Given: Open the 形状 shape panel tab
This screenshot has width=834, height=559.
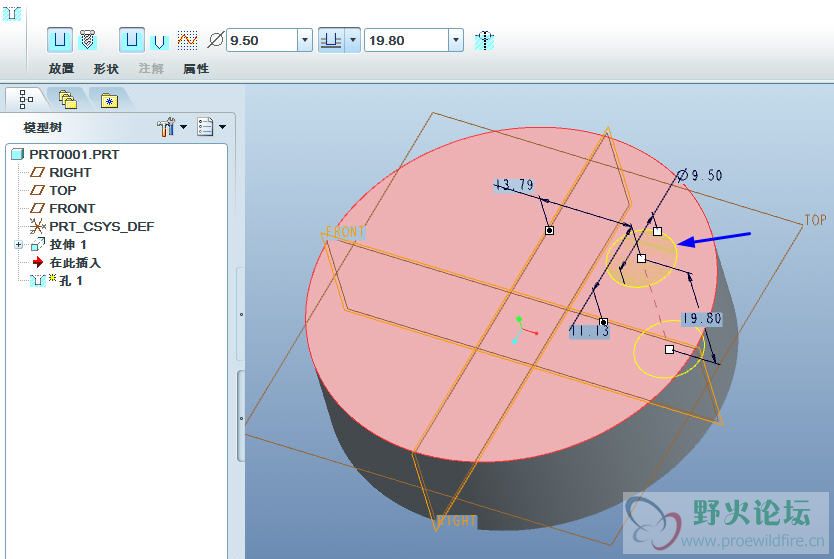Looking at the screenshot, I should click(x=106, y=69).
